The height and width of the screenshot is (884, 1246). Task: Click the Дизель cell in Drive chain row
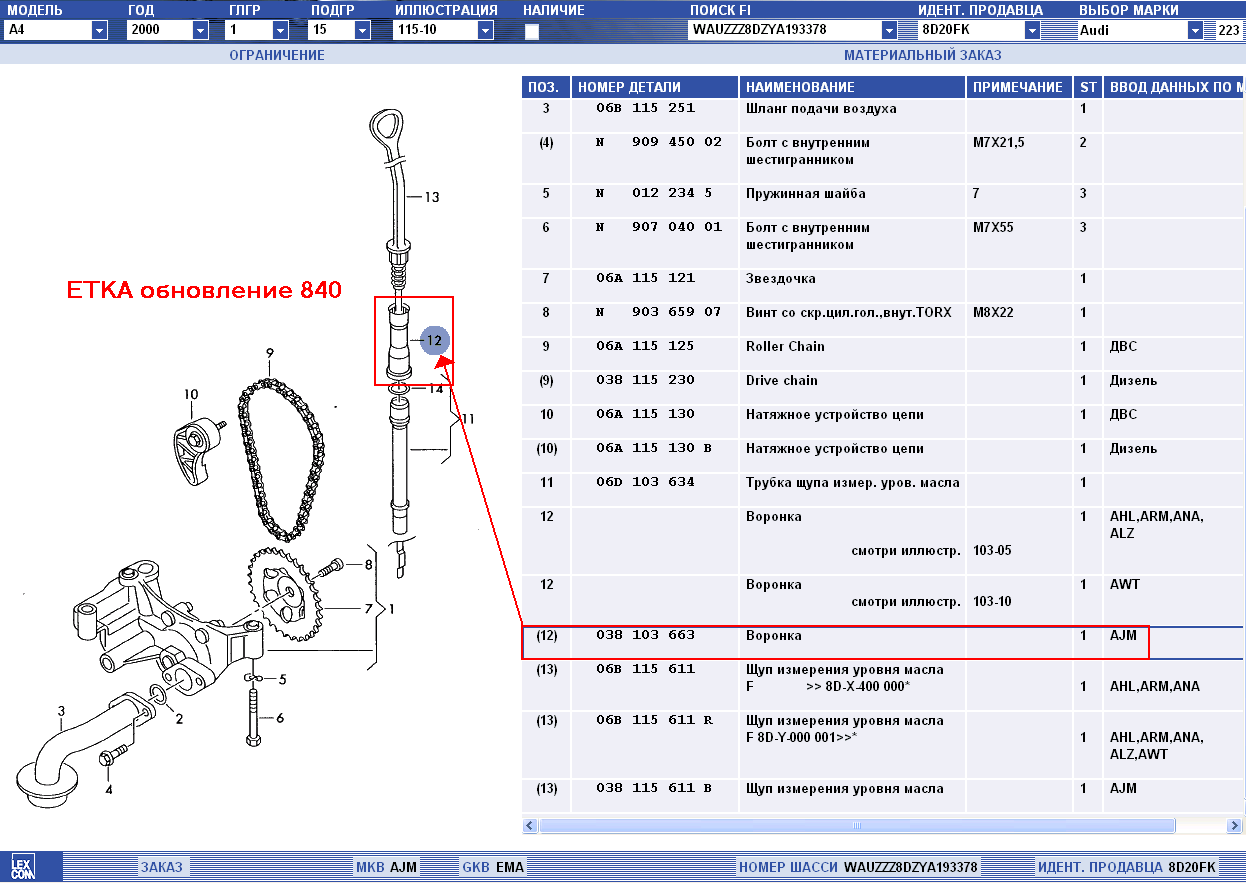pyautogui.click(x=1134, y=381)
